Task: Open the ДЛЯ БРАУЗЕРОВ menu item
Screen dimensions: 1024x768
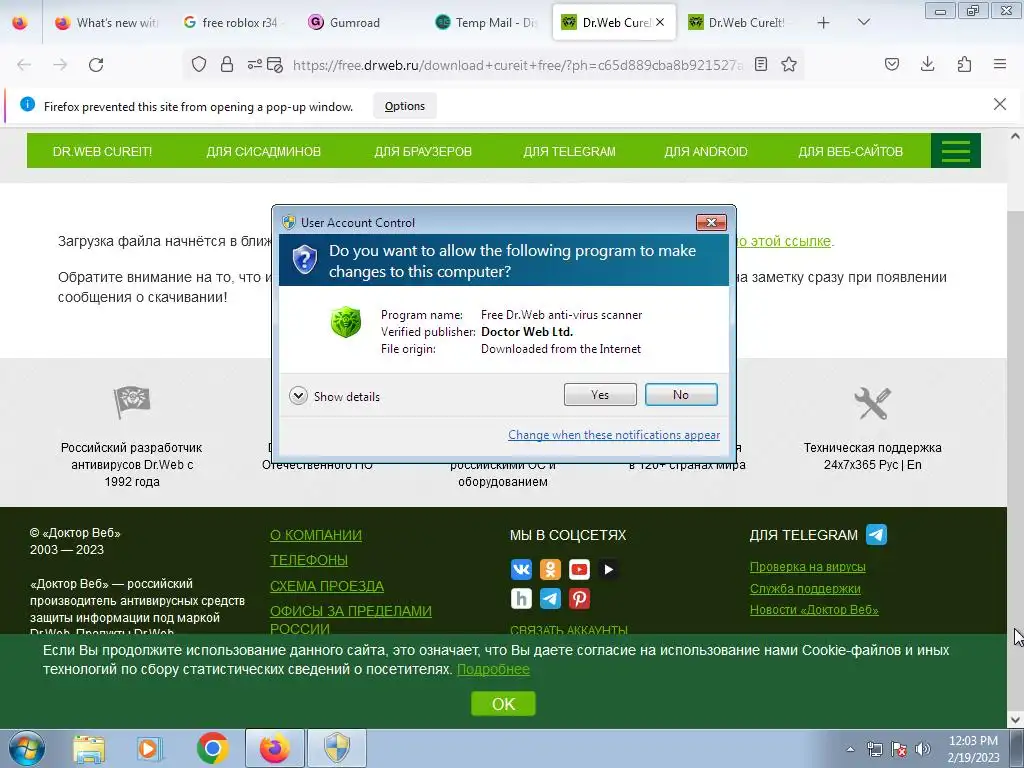Action: (423, 152)
